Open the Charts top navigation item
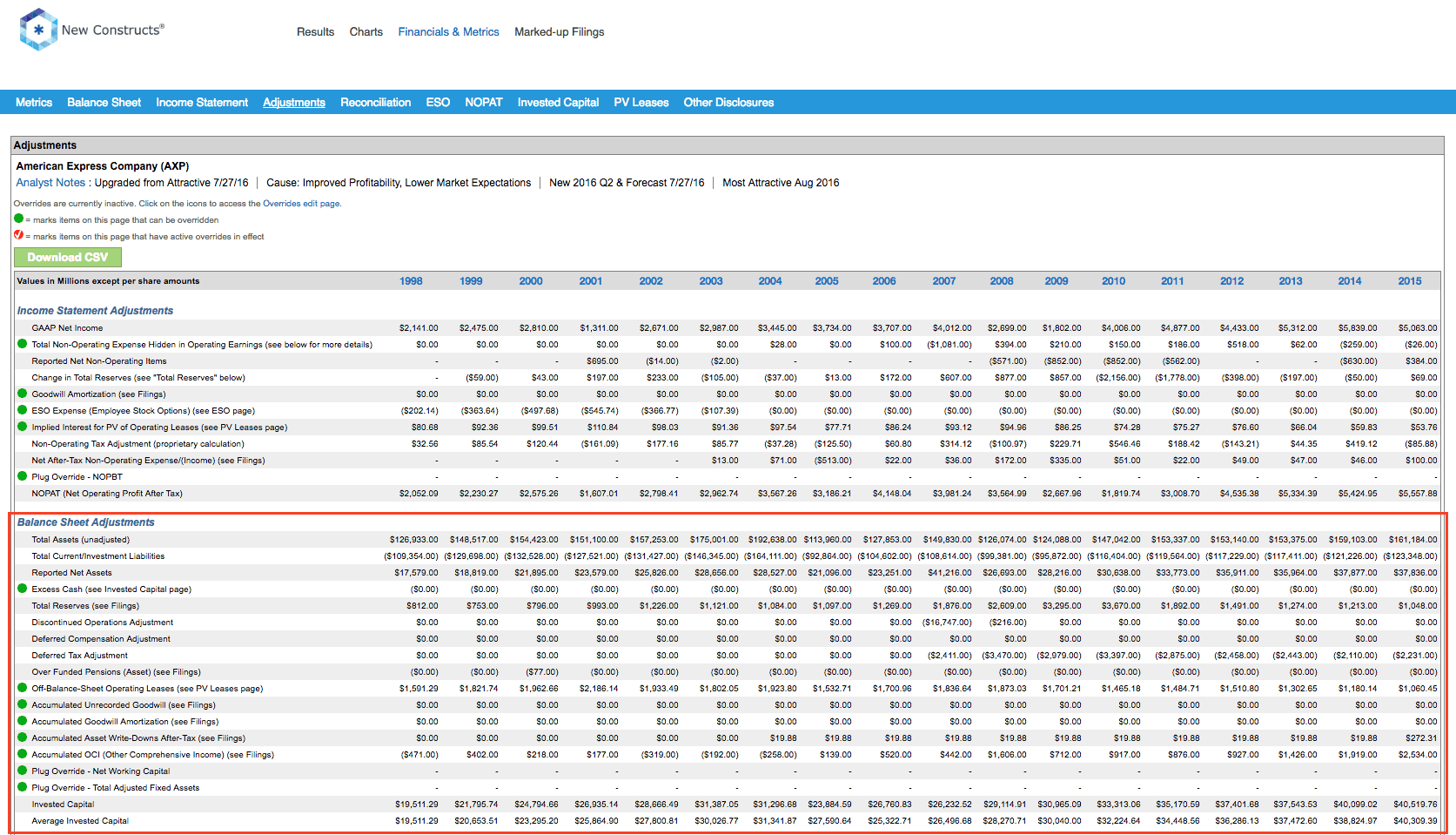 [366, 32]
